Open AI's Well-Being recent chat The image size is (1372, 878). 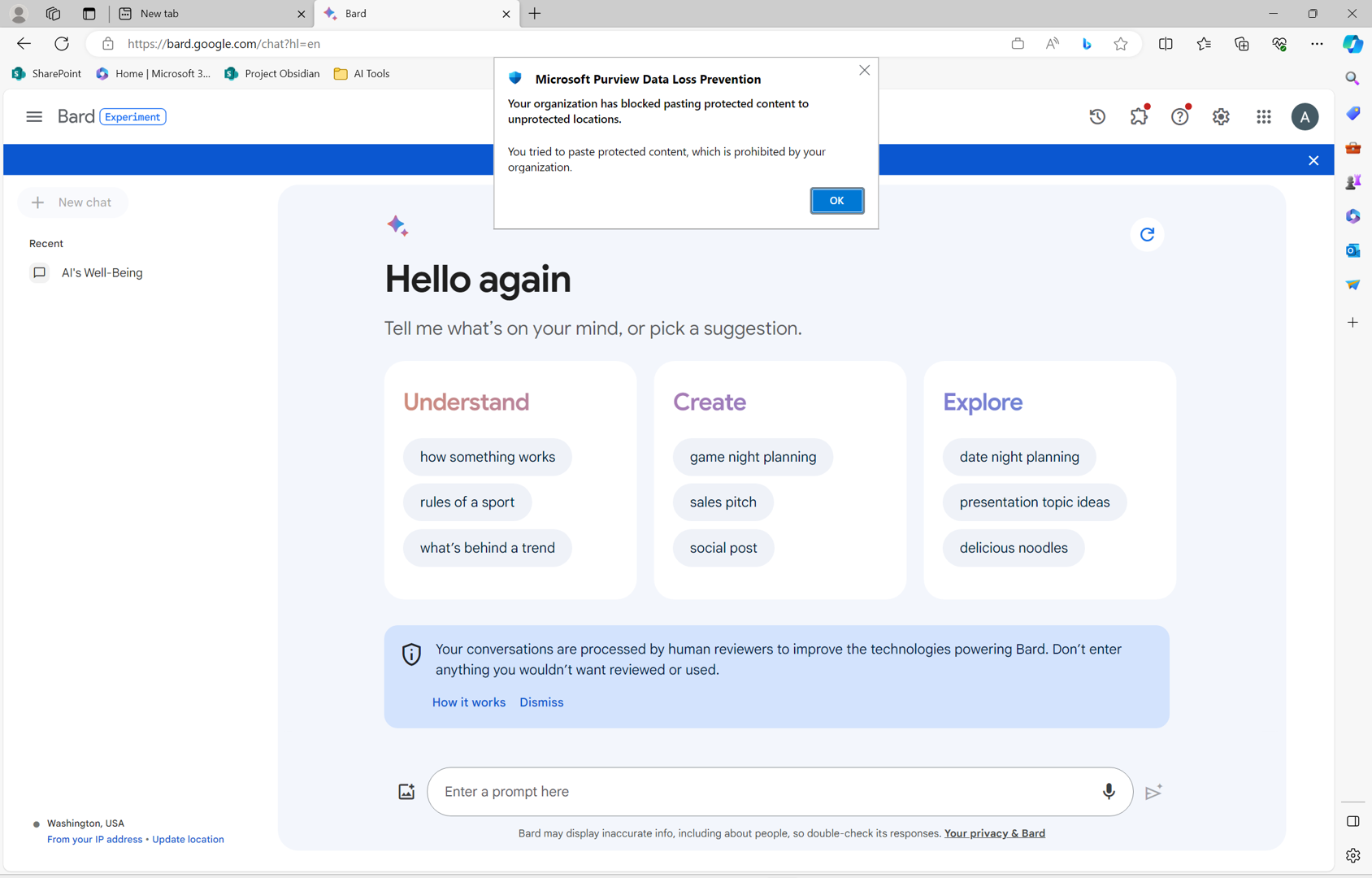pyautogui.click(x=102, y=273)
